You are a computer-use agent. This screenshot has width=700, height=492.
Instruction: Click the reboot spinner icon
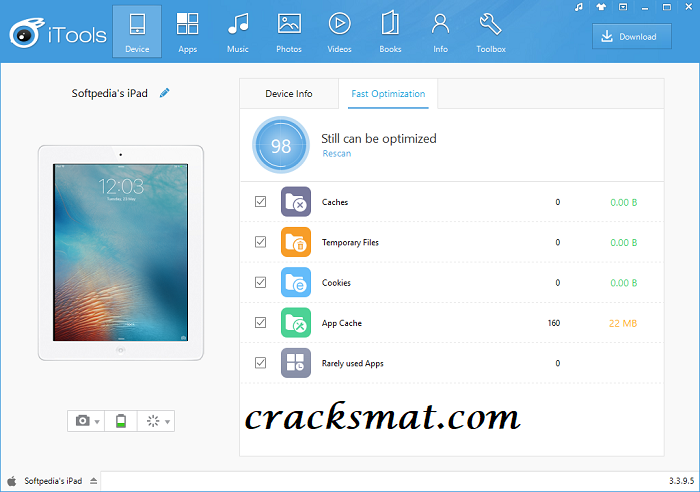153,421
